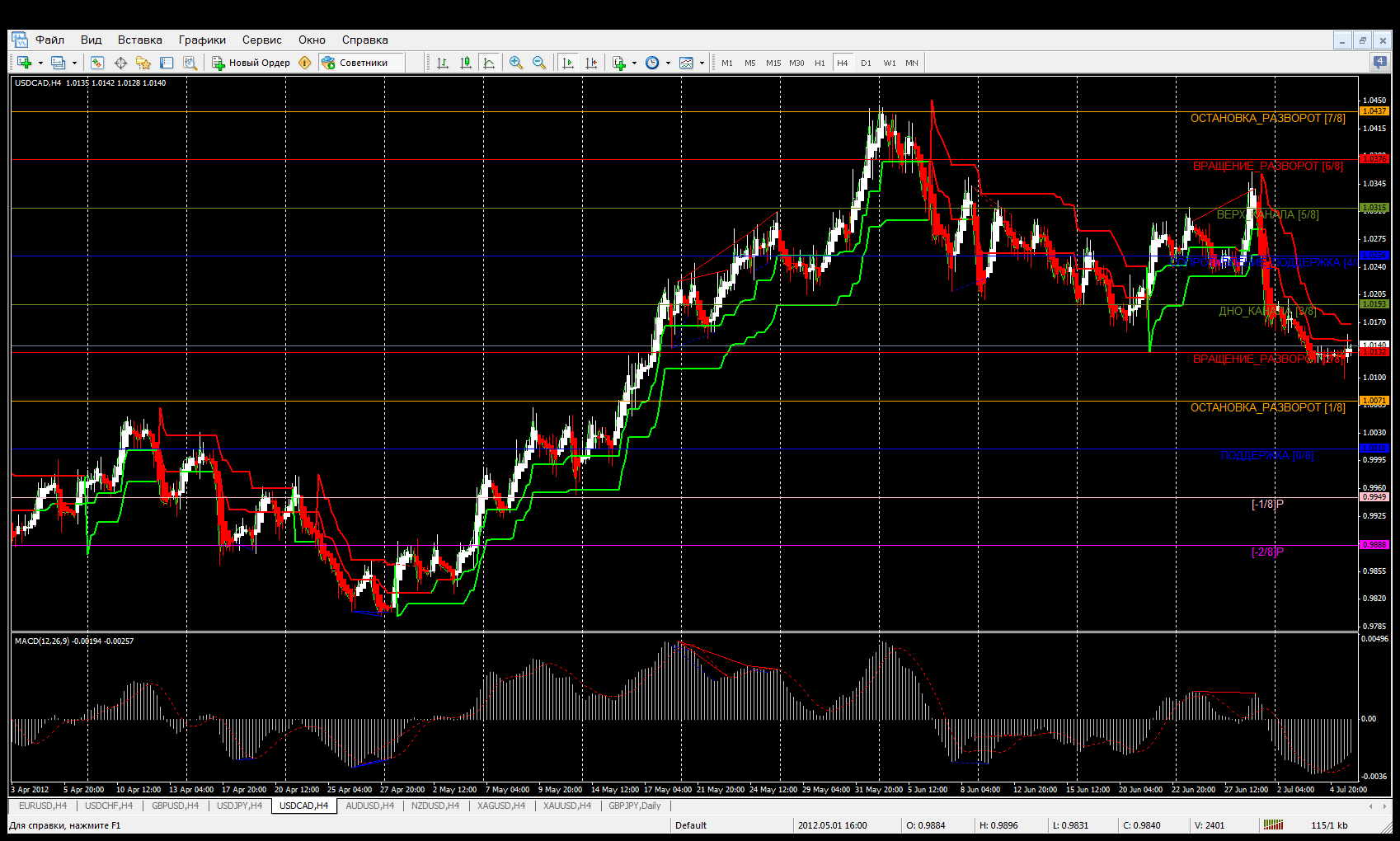Expand the new chart dropdown arrow
1400x841 pixels.
click(40, 63)
